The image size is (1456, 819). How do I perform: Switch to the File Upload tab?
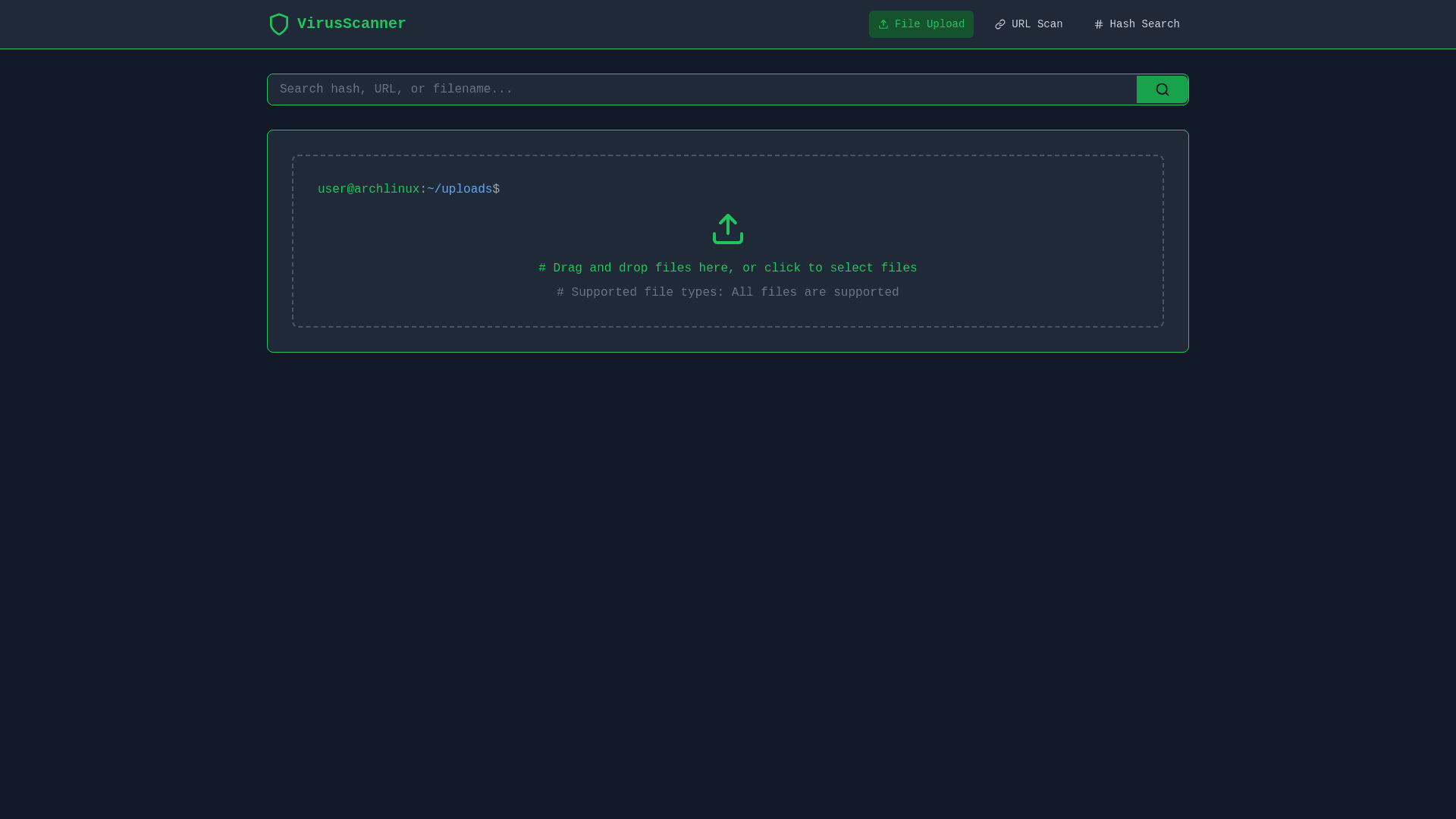click(x=921, y=24)
